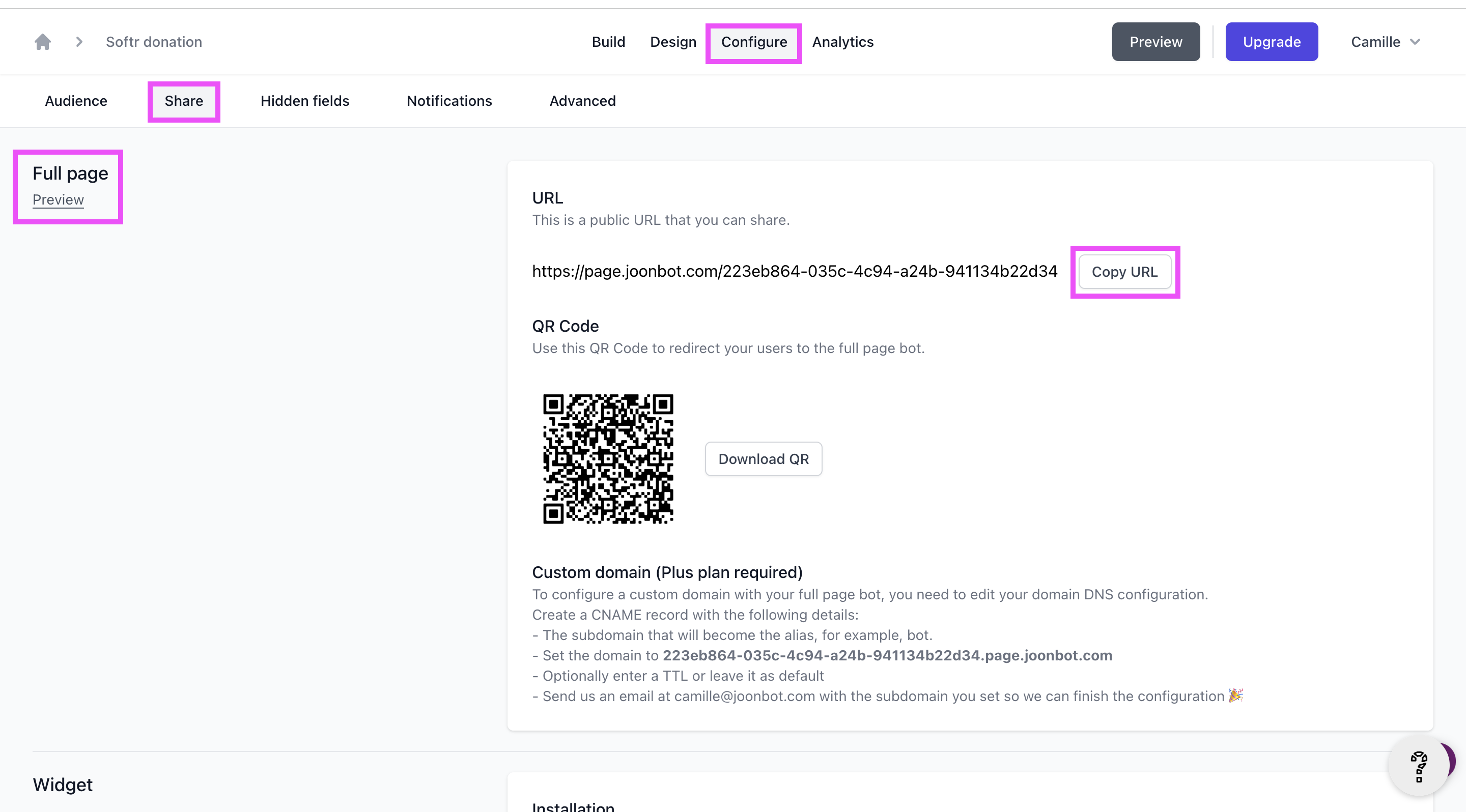Click 'This is a public URL' description
This screenshot has width=1466, height=812.
tap(661, 220)
